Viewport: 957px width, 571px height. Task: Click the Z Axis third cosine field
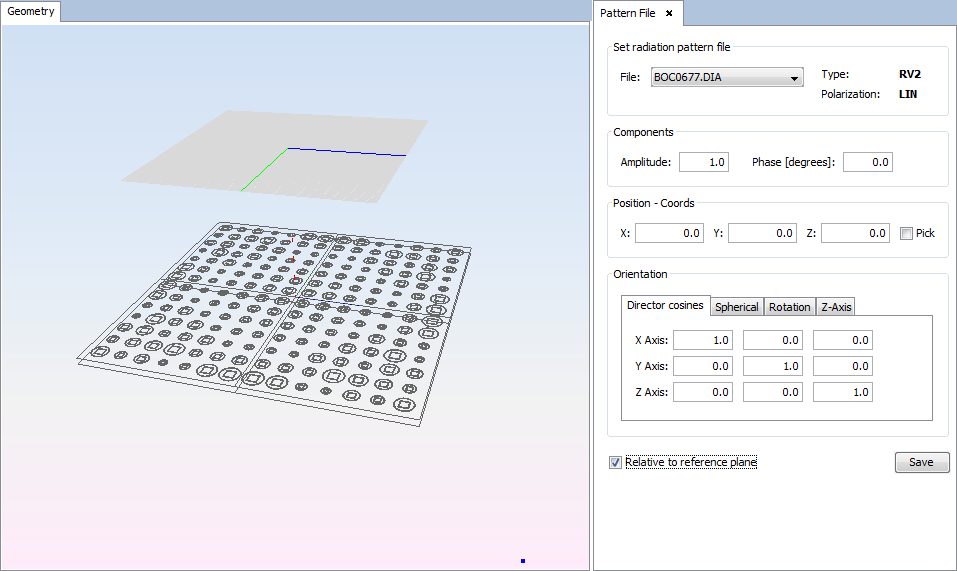pyautogui.click(x=842, y=393)
